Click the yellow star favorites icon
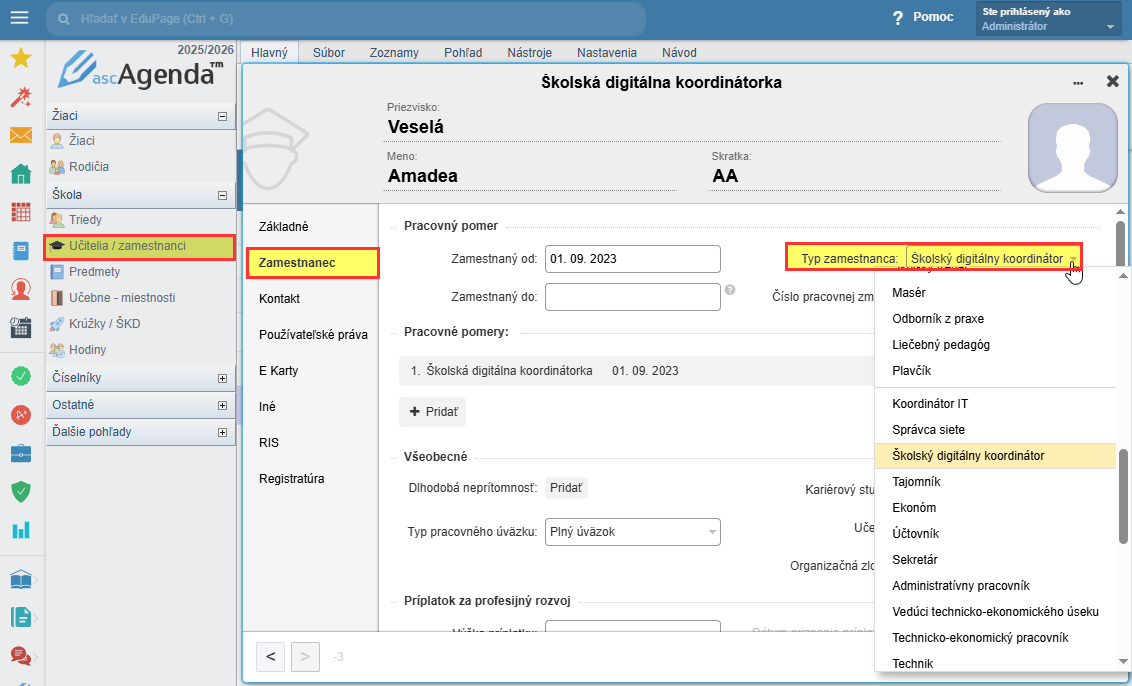The image size is (1132, 686). (x=20, y=59)
